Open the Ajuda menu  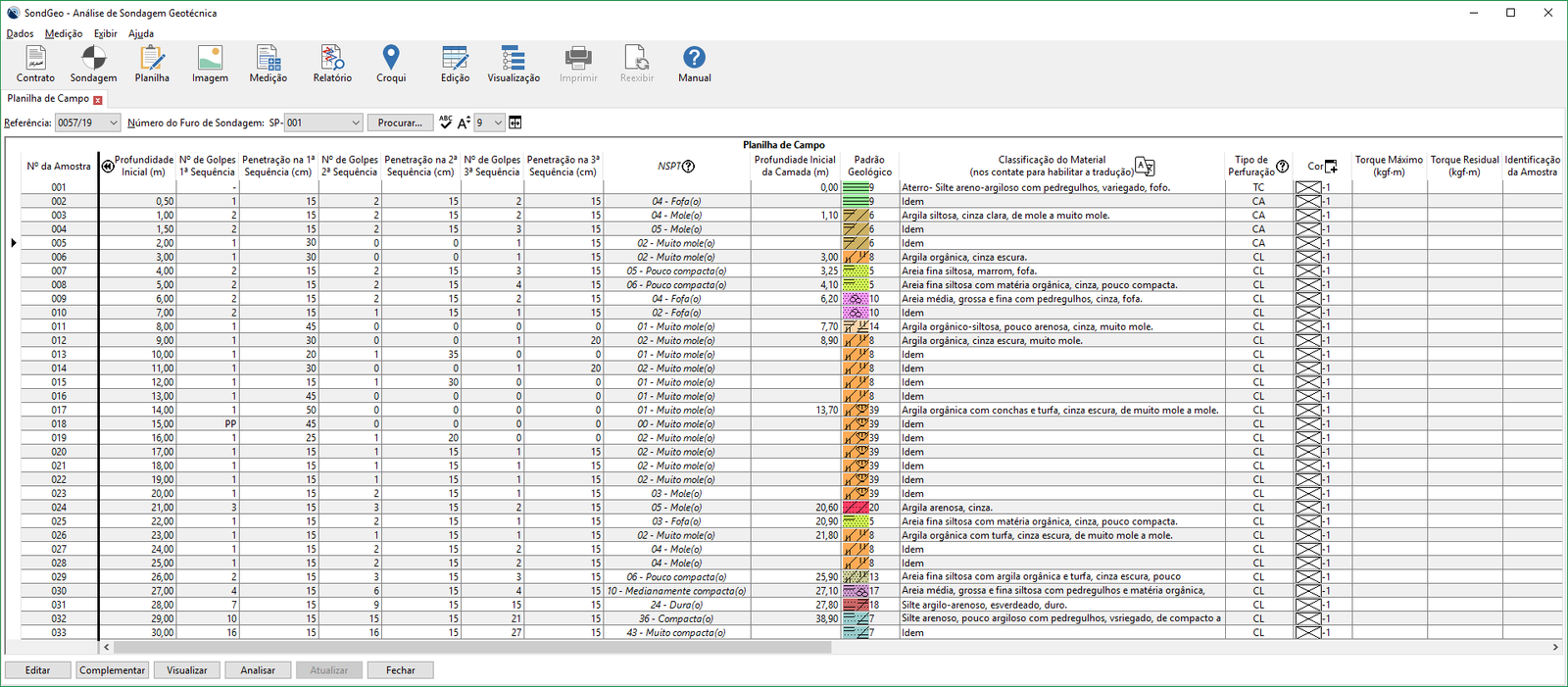[141, 33]
